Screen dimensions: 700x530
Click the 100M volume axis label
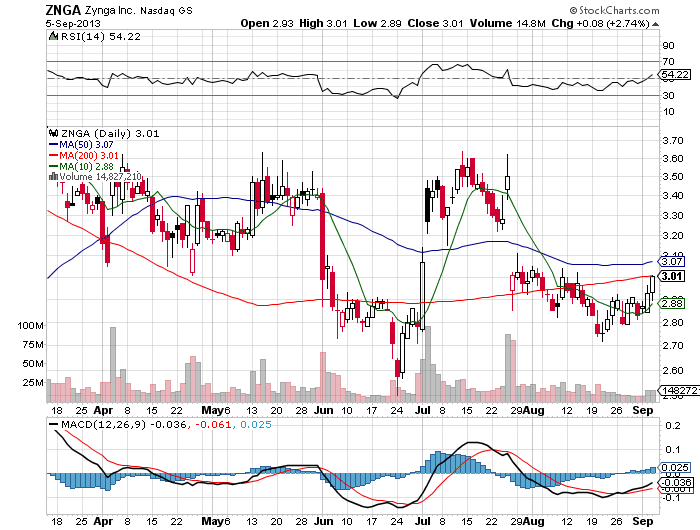[31, 326]
